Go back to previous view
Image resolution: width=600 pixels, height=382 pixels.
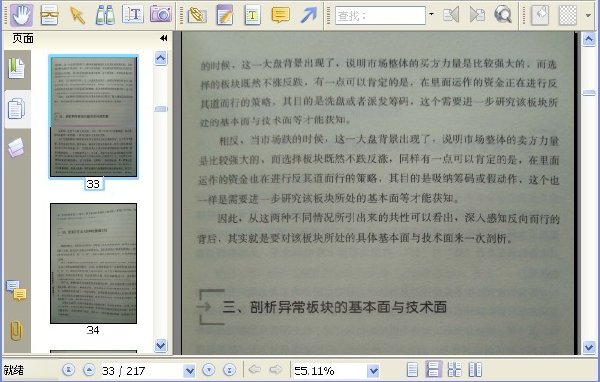(x=254, y=369)
